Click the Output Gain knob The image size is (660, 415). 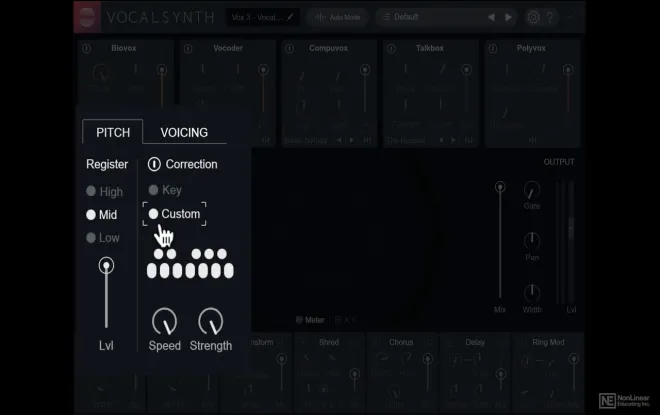coord(532,190)
